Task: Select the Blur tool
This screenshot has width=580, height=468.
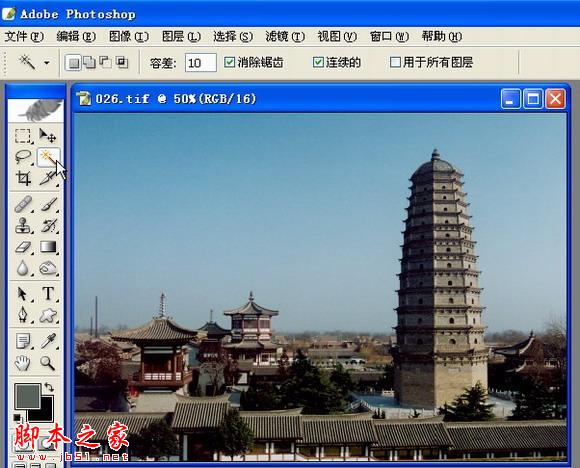Action: click(x=23, y=268)
